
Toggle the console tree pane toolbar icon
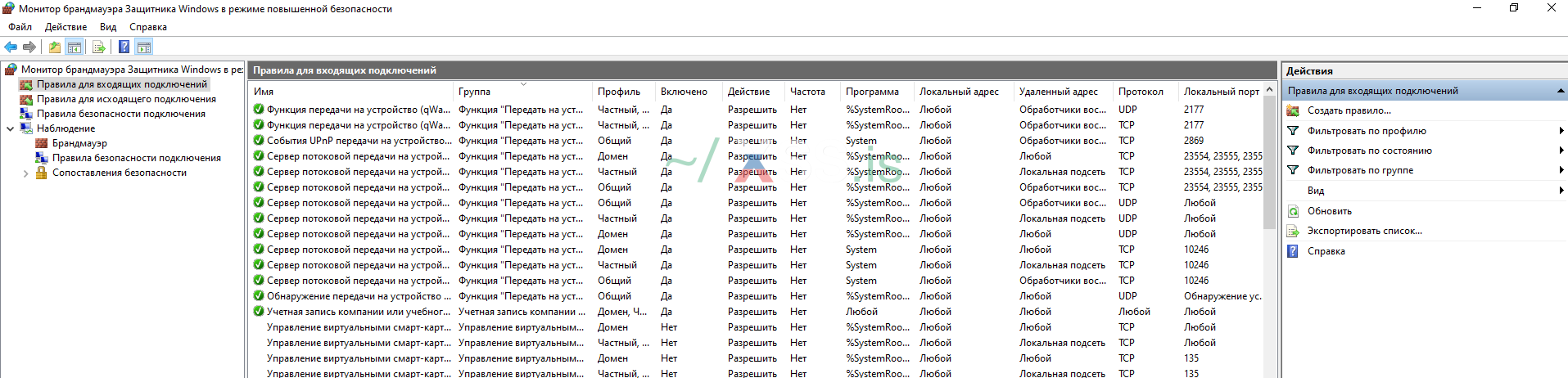[x=75, y=47]
